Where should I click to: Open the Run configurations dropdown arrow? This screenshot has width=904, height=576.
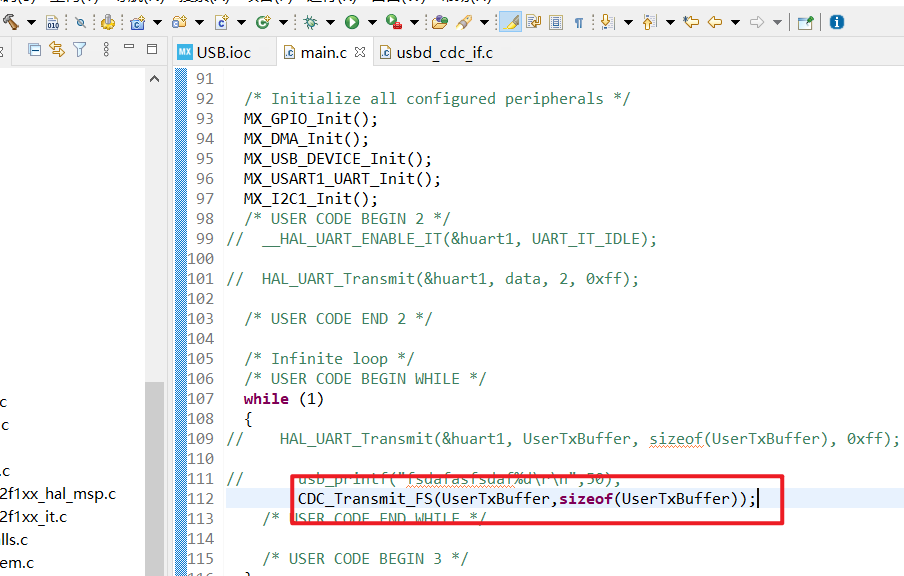click(x=372, y=22)
